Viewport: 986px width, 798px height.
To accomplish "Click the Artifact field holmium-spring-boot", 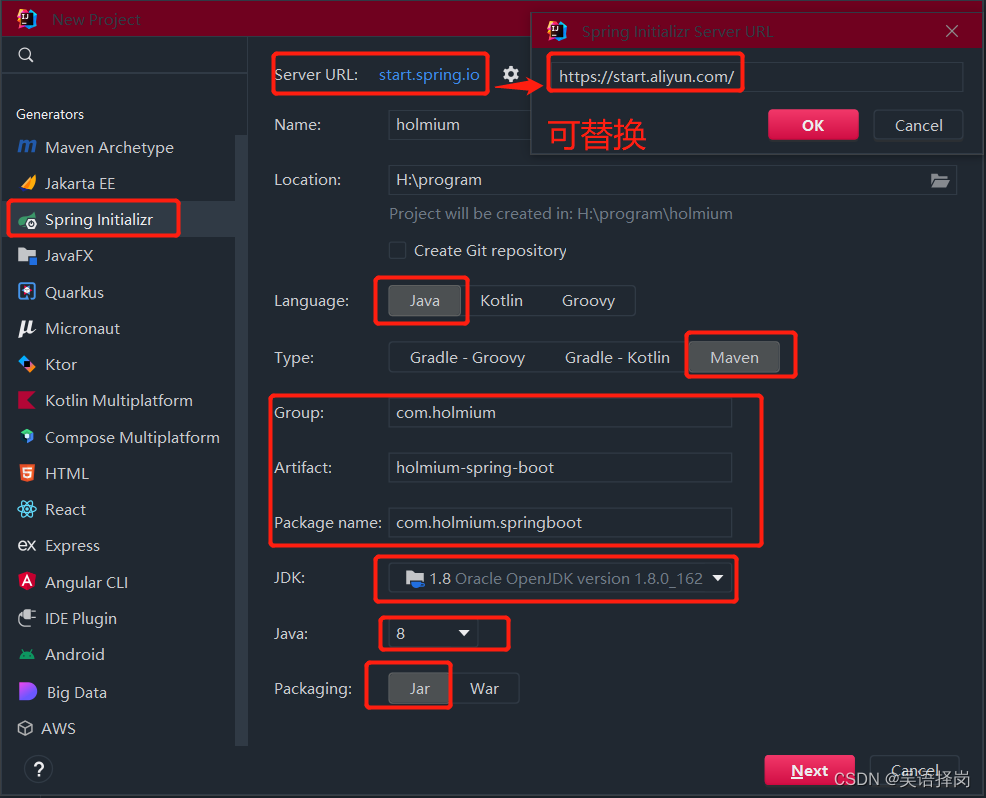I will [560, 467].
